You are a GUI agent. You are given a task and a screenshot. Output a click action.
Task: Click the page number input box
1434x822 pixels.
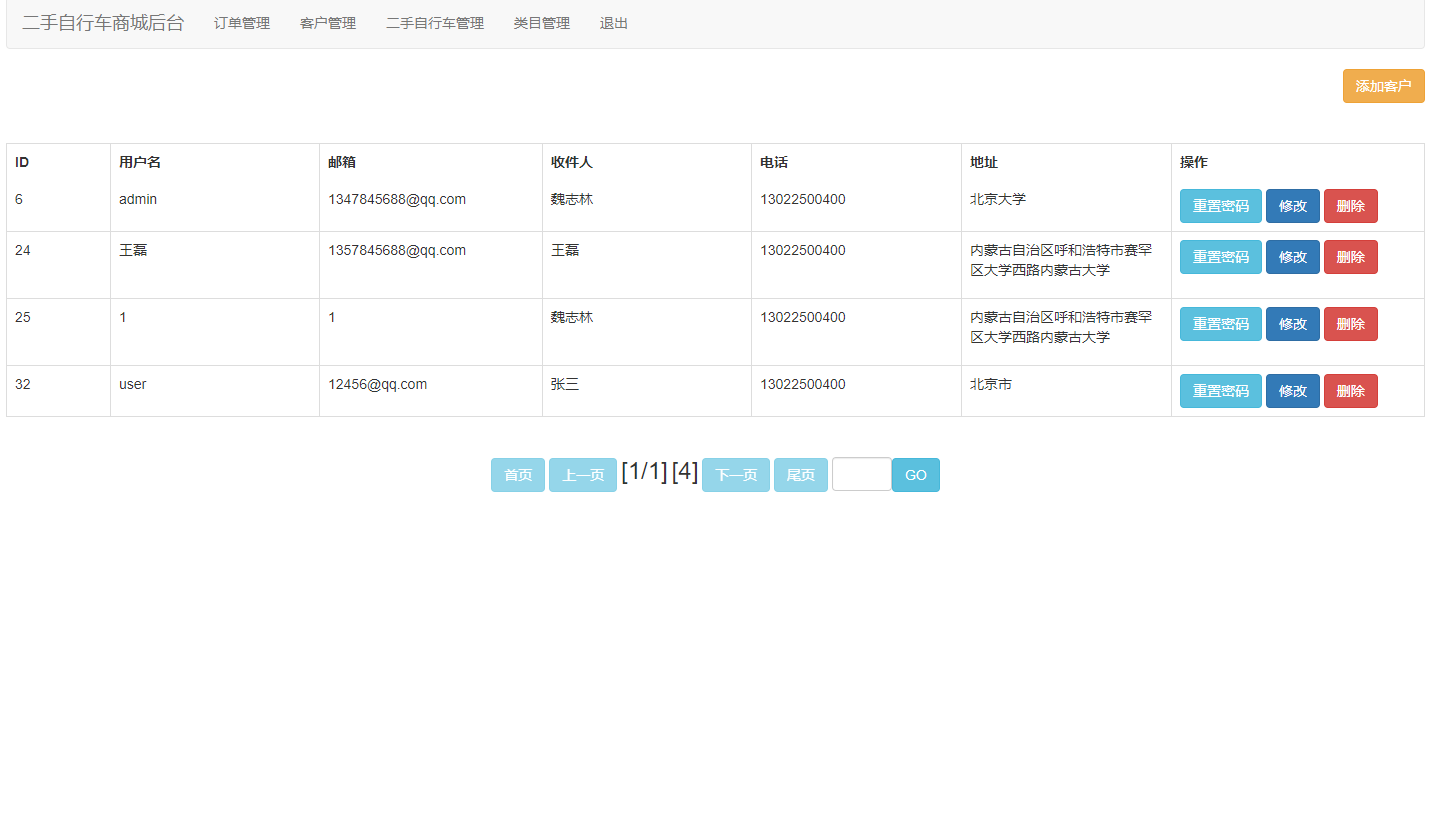point(861,474)
